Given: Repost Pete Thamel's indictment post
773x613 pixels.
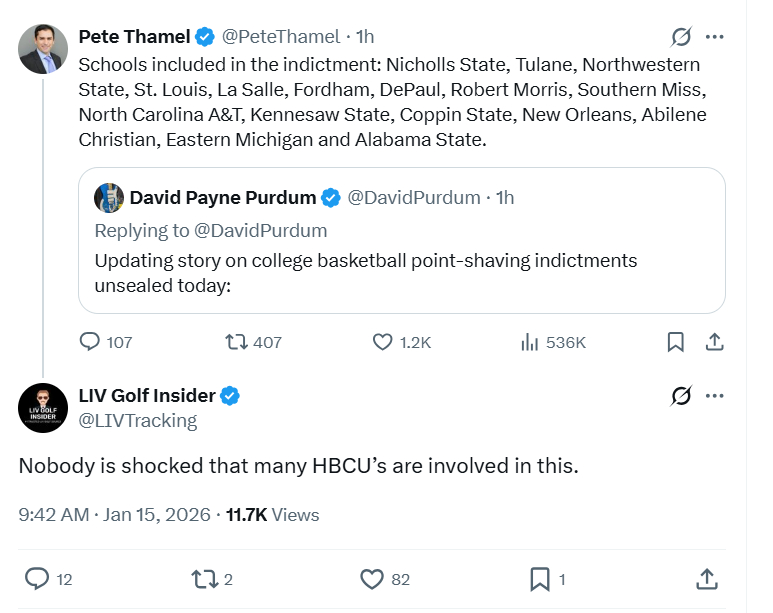Looking at the screenshot, I should click(x=237, y=342).
